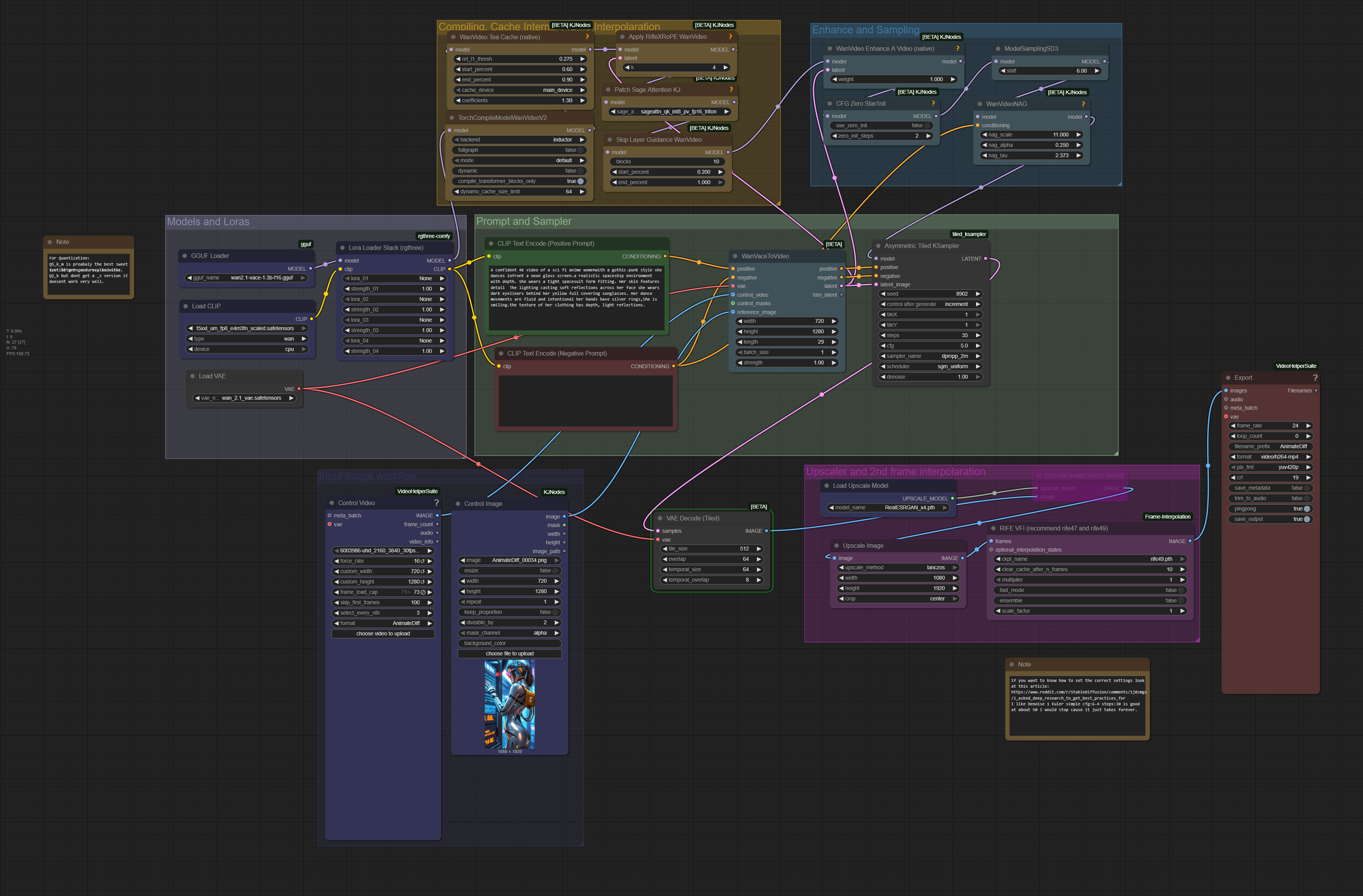1363x896 pixels.
Task: Click the help icon on Control Video node
Action: [x=437, y=503]
